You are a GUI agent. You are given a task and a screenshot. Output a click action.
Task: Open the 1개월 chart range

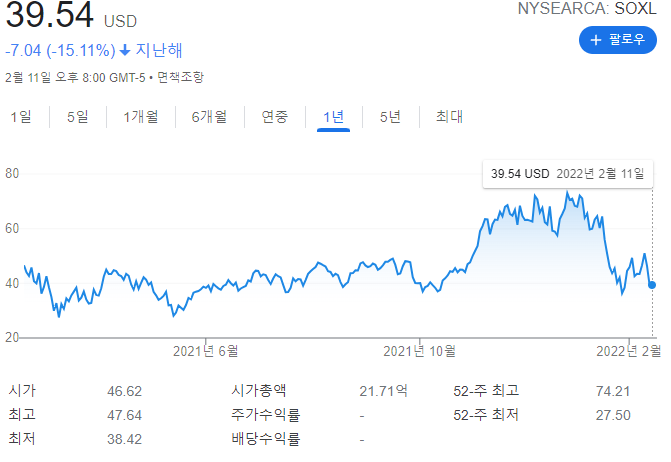tap(141, 117)
